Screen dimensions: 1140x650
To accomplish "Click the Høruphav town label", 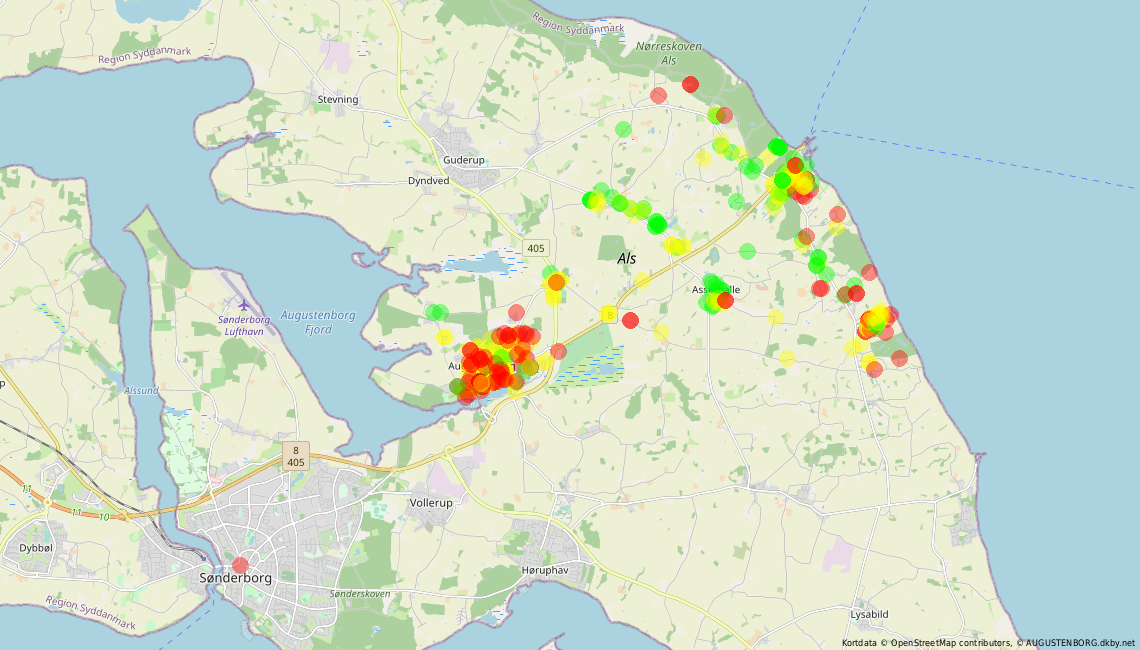I will pos(545,570).
